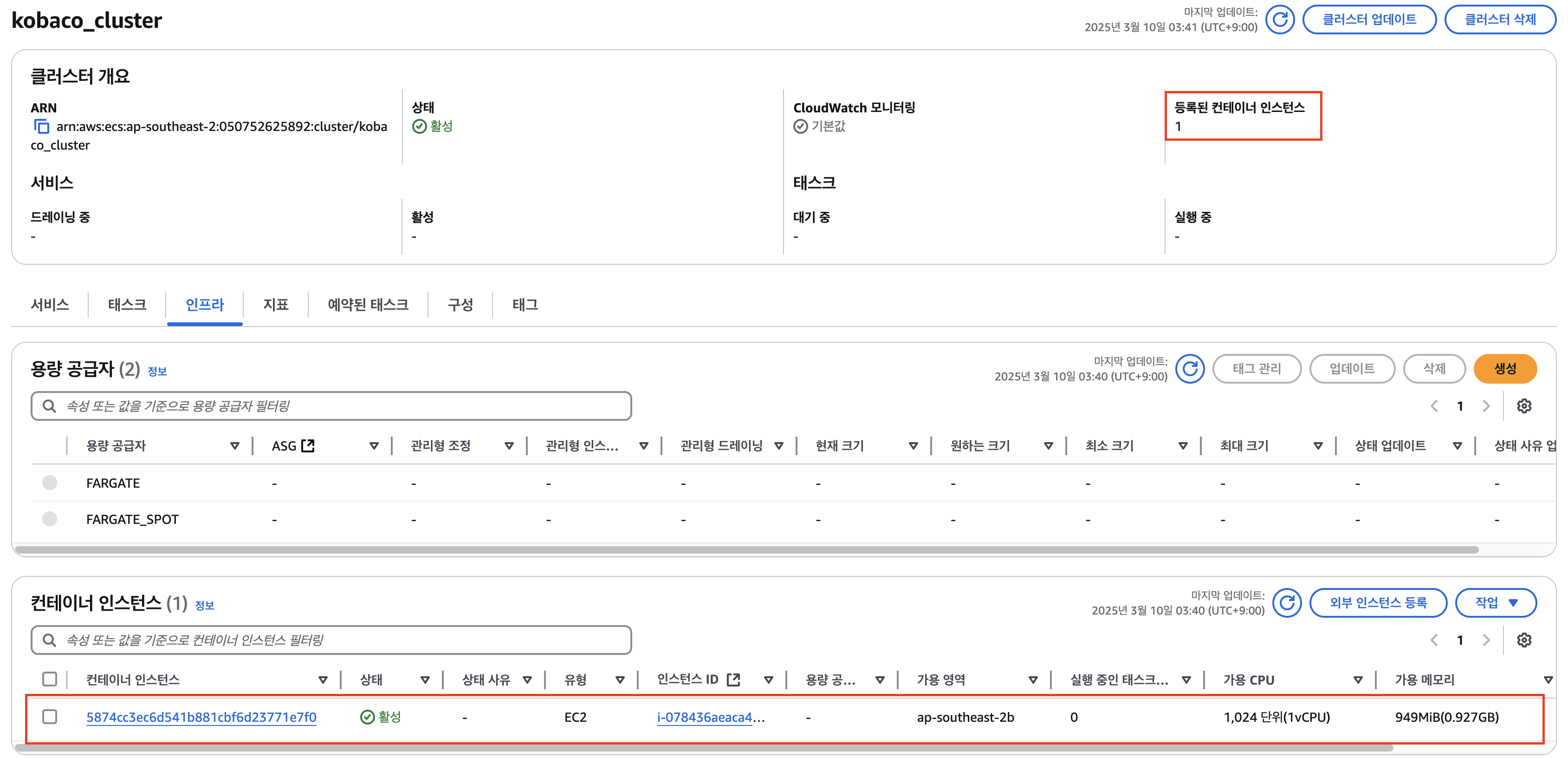Switch to the 태스크 tab
This screenshot has height=758, width=1568.
coord(127,304)
